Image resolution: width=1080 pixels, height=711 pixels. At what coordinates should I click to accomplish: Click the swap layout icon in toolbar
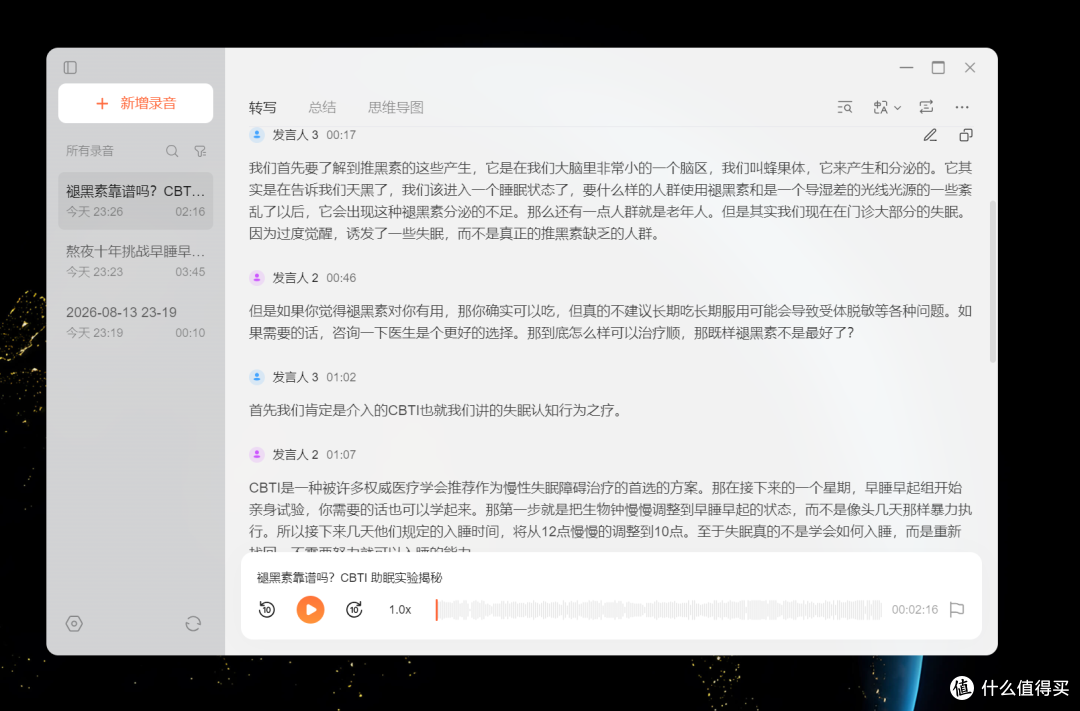pyautogui.click(x=926, y=107)
